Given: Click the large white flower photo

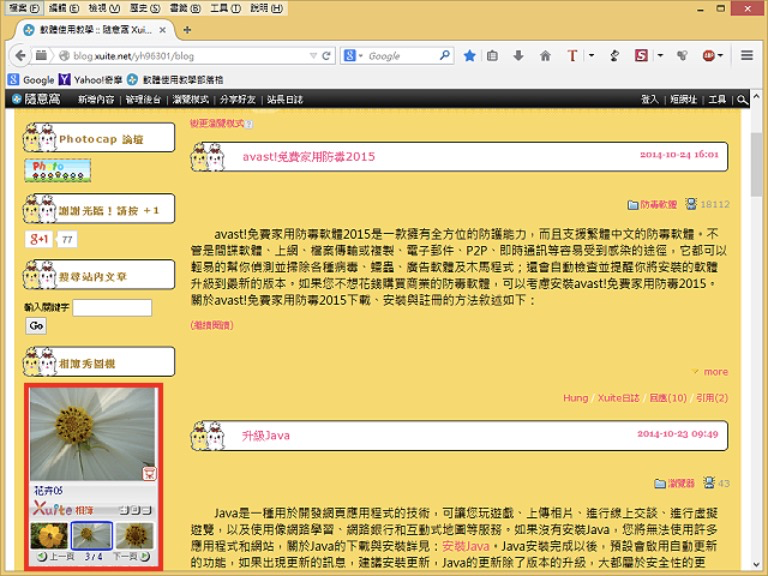Looking at the screenshot, I should coord(92,434).
